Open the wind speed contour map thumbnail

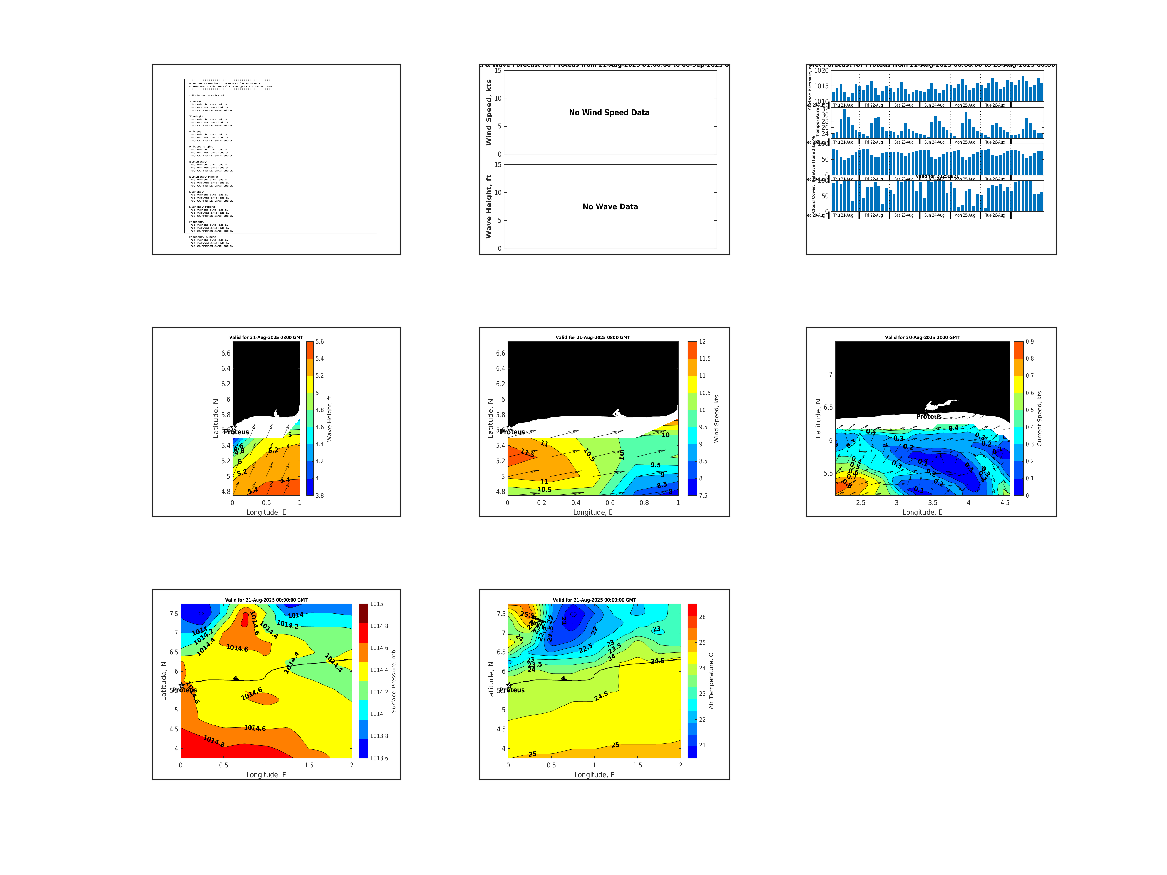(x=604, y=422)
